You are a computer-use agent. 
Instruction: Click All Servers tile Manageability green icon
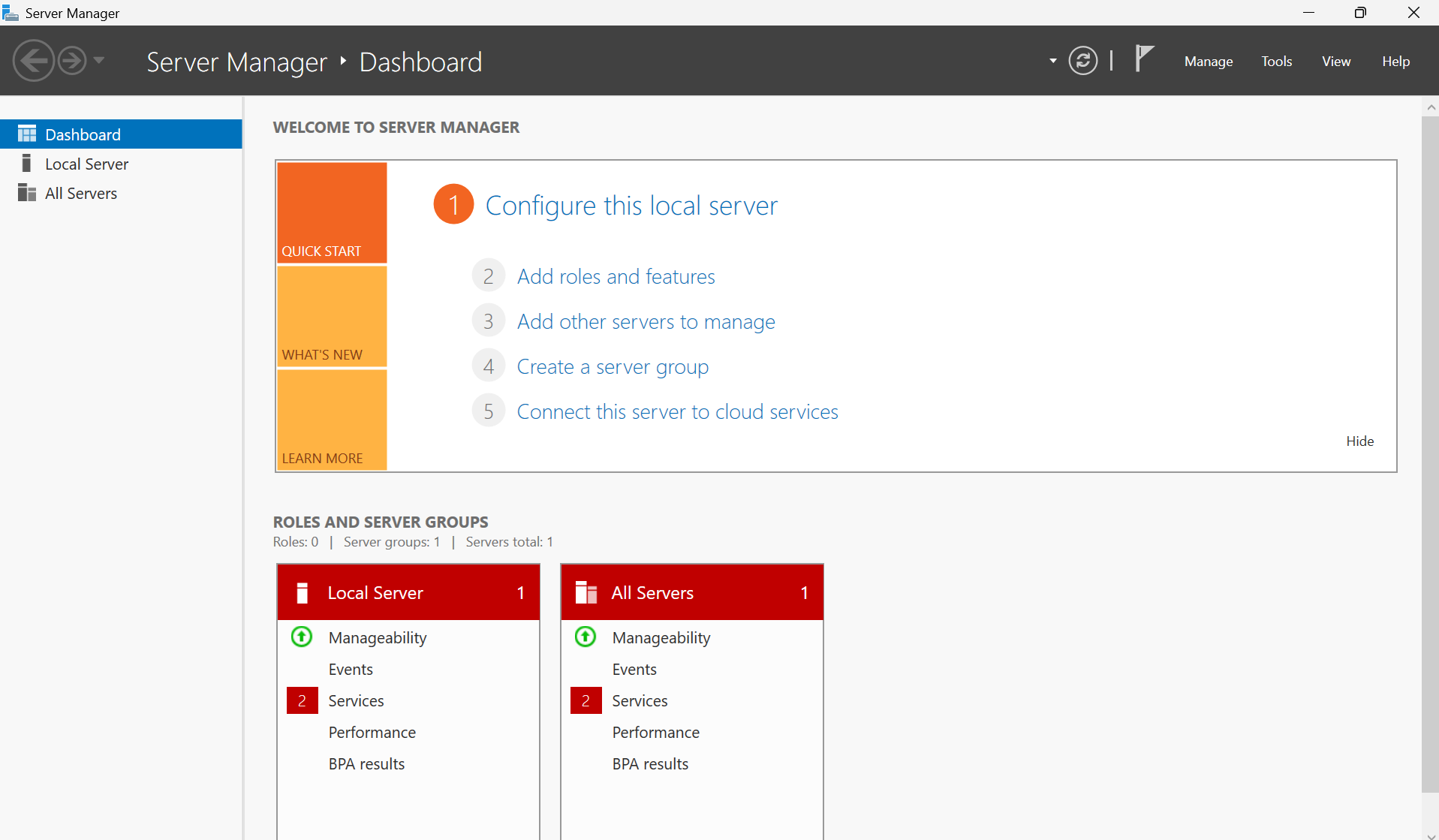(x=586, y=637)
